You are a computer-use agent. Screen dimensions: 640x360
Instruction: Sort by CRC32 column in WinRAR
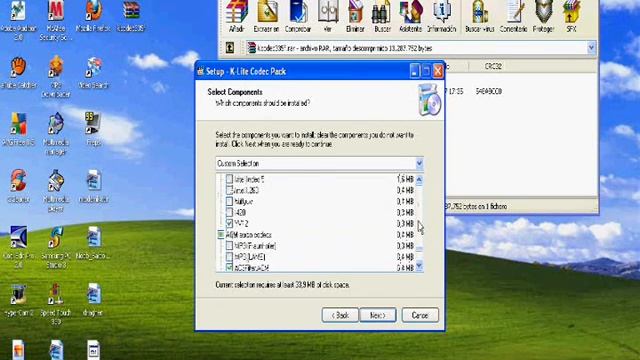[x=493, y=66]
